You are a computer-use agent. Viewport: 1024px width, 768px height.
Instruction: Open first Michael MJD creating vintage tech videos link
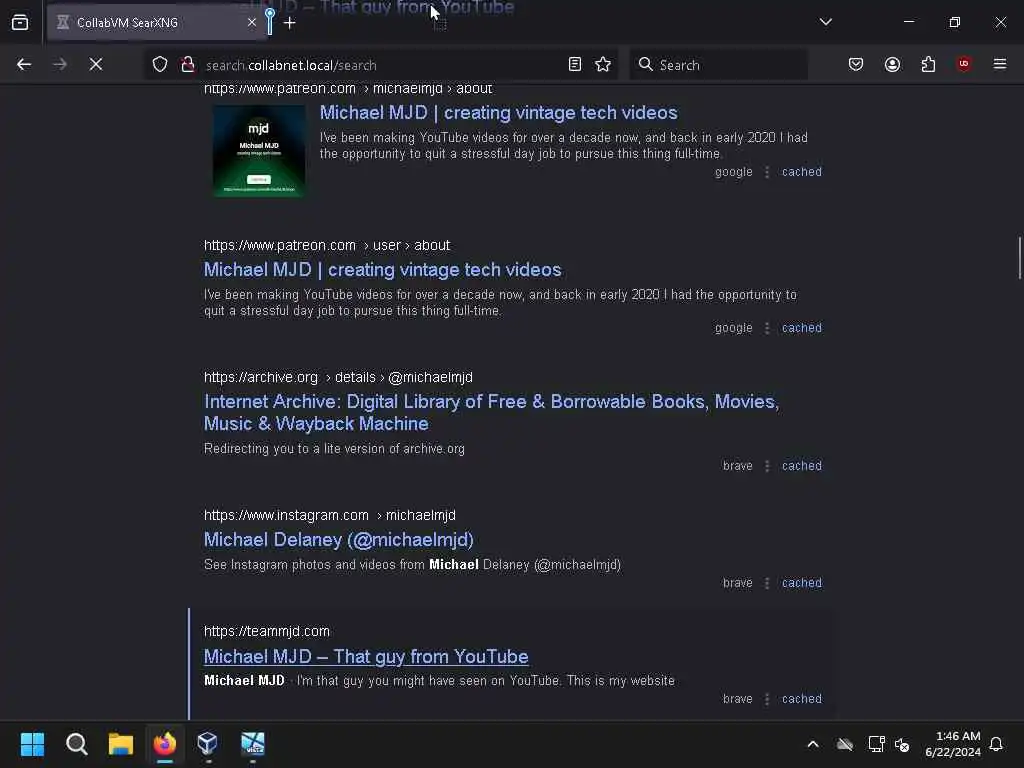tap(498, 112)
